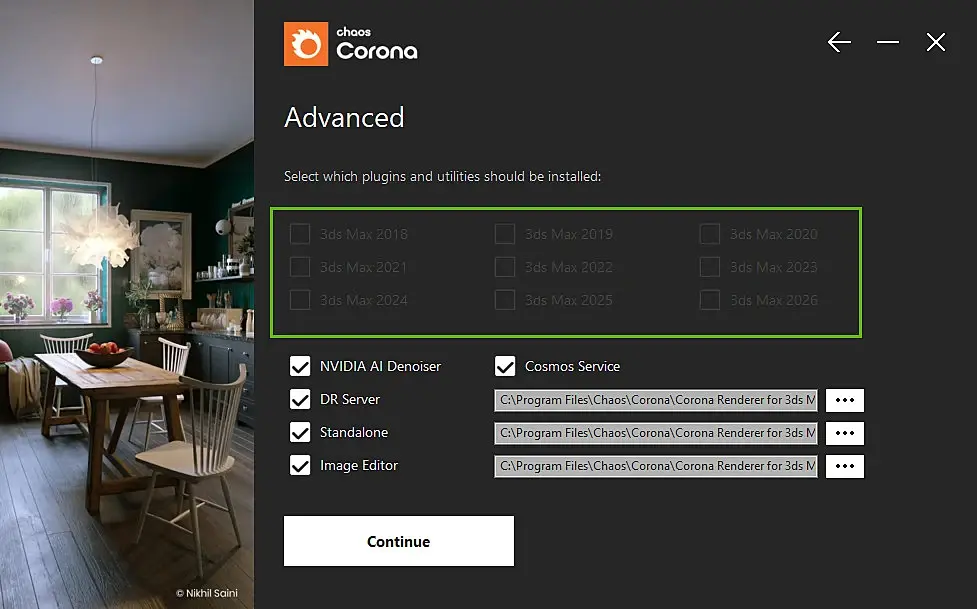Minimize the installer window

pos(887,42)
